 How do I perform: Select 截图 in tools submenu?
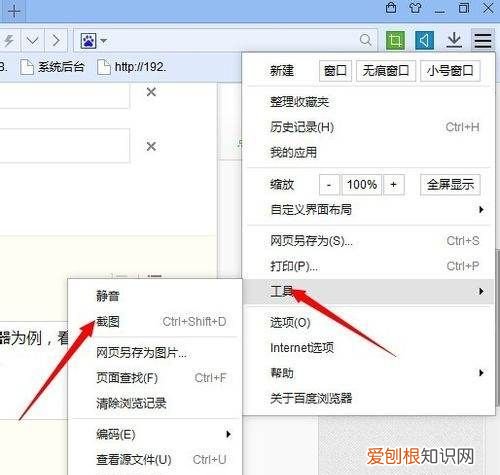coord(155,322)
